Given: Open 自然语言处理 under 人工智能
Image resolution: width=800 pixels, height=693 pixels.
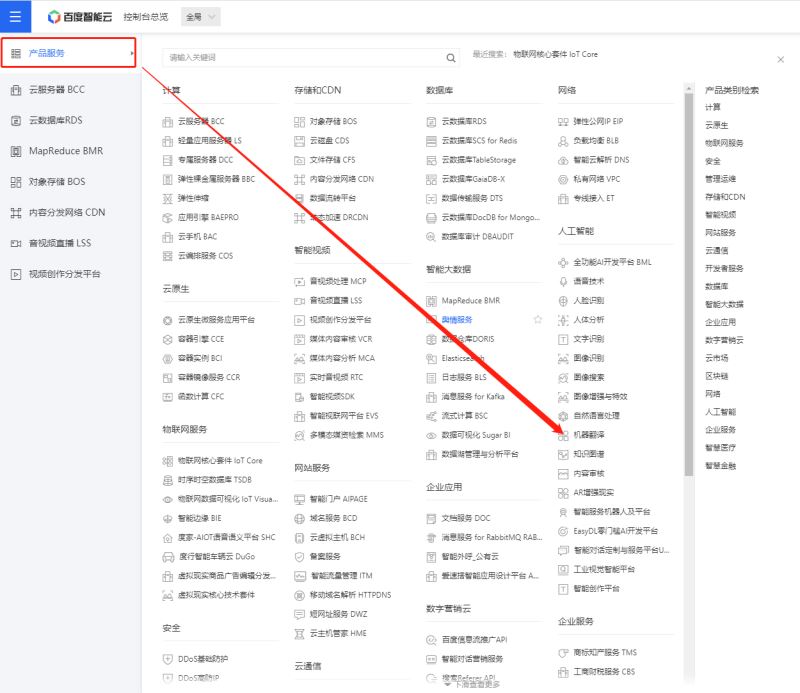Looking at the screenshot, I should (596, 415).
